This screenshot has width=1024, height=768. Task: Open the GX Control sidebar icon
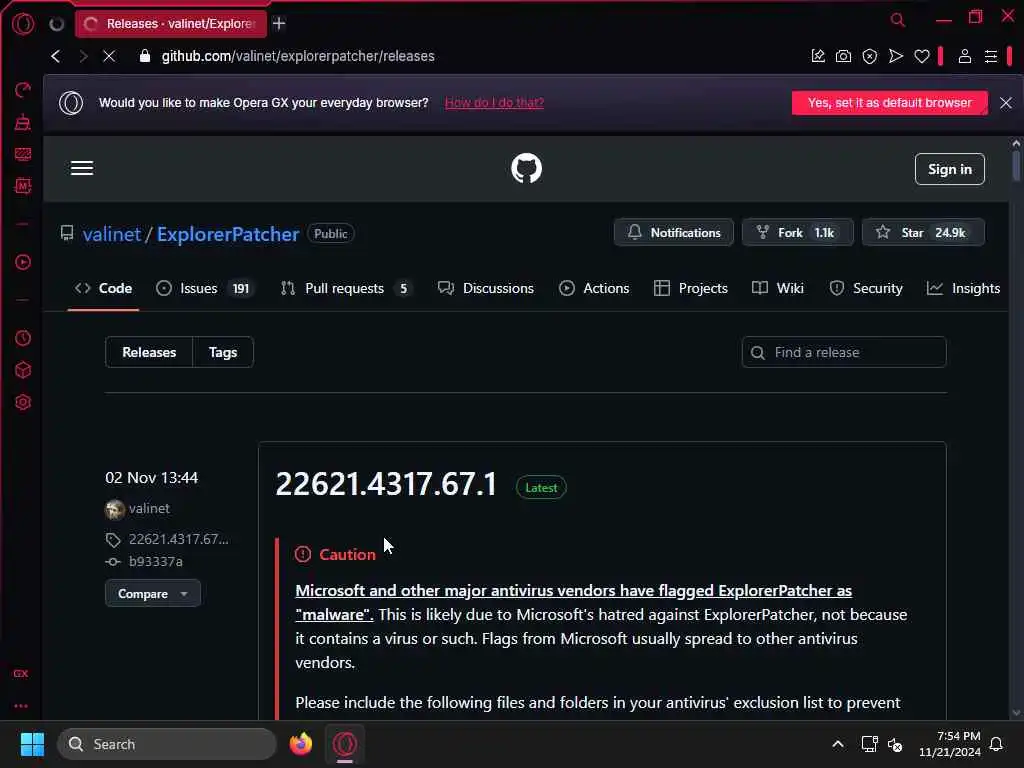23,154
